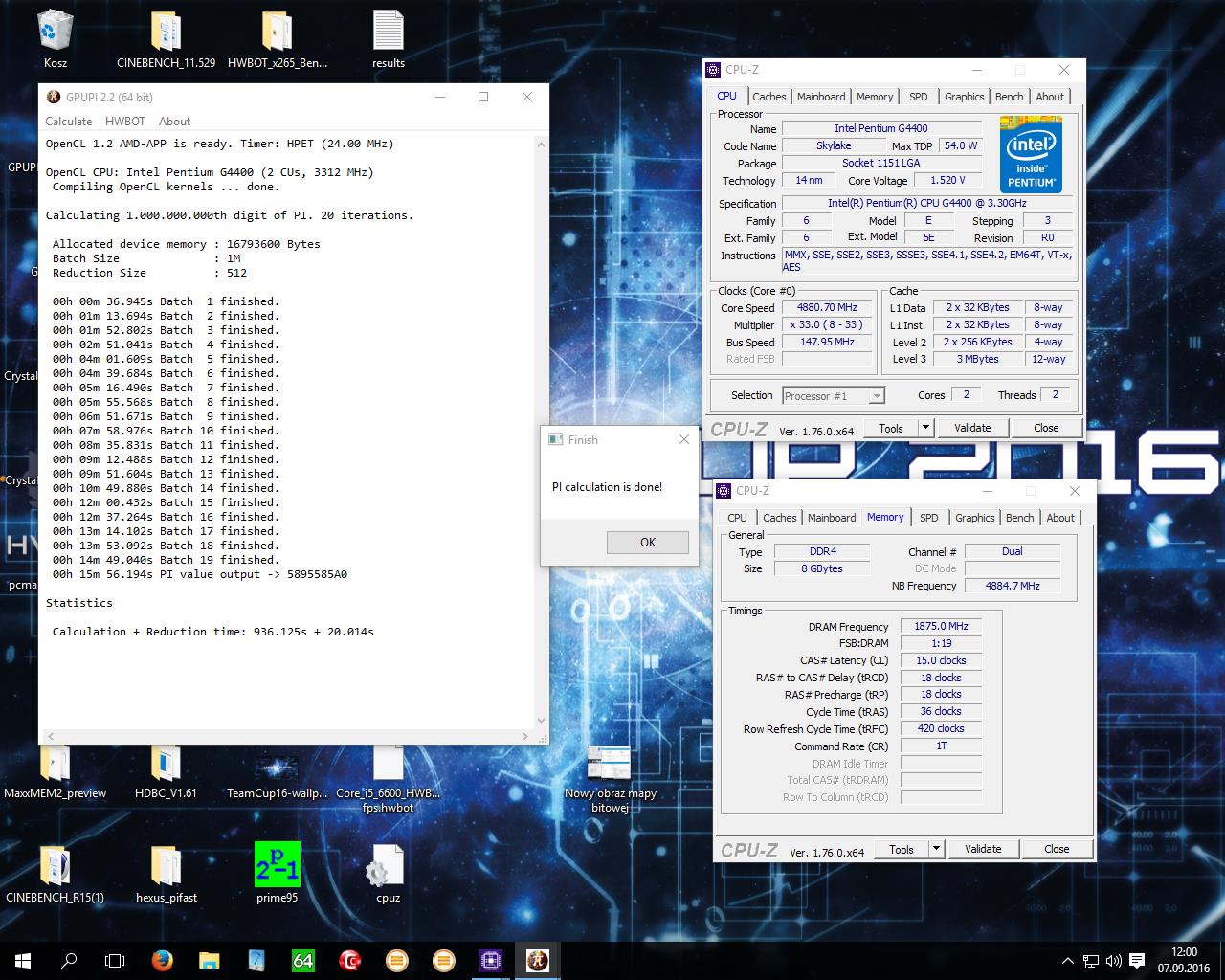Click Validate in upper CPU-Z window
The width and height of the screenshot is (1225, 980).
972,428
